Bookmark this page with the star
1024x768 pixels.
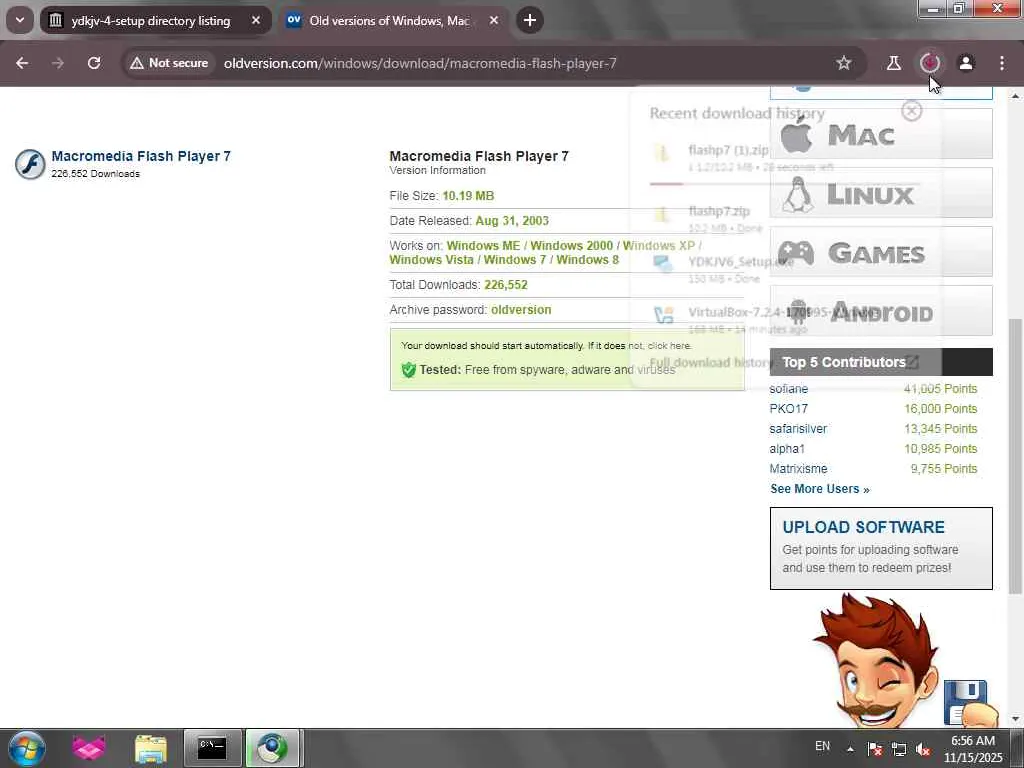(844, 63)
